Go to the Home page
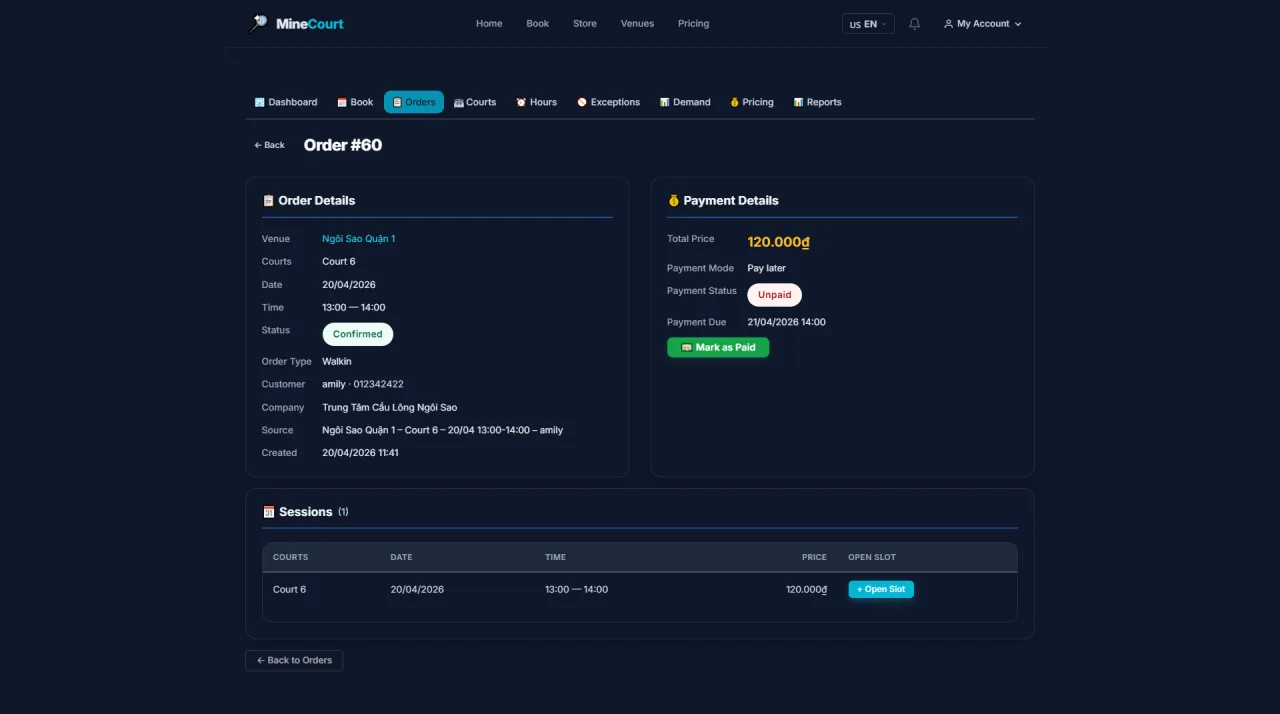The width and height of the screenshot is (1280, 714). click(489, 24)
